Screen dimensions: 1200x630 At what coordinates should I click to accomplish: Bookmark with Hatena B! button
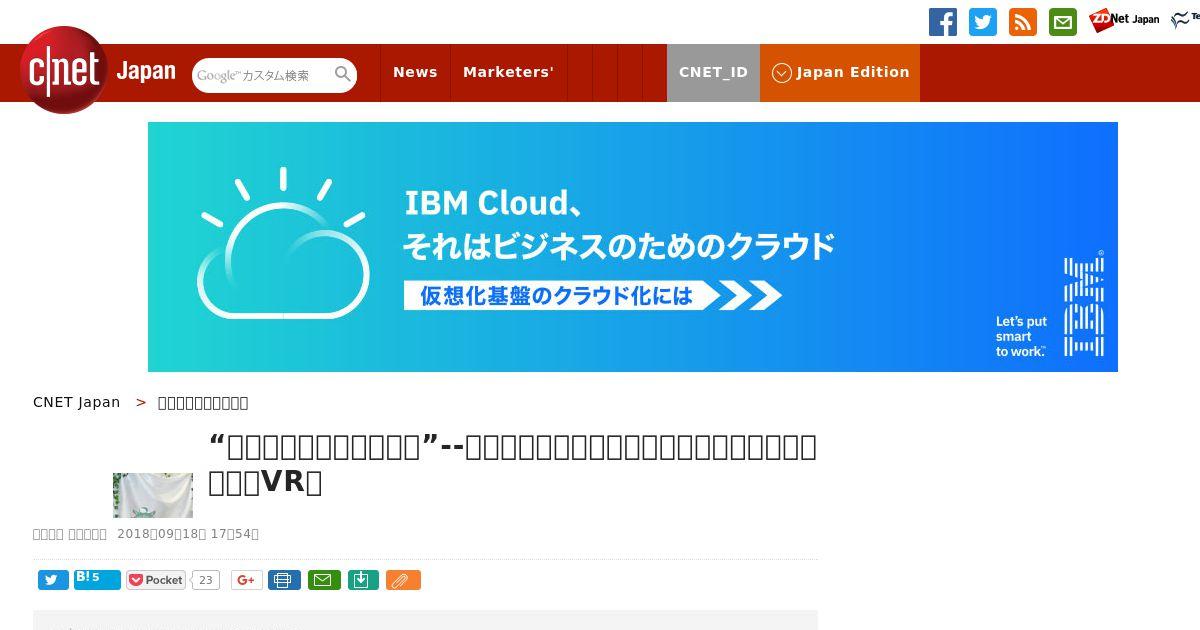click(97, 580)
